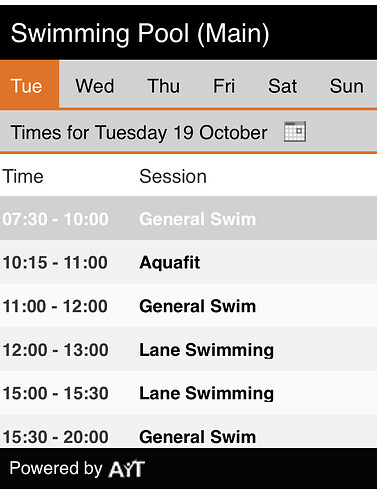The width and height of the screenshot is (377, 500).
Task: Choose Lane Swimming at 12:00 - 13:00
Action: (188, 349)
